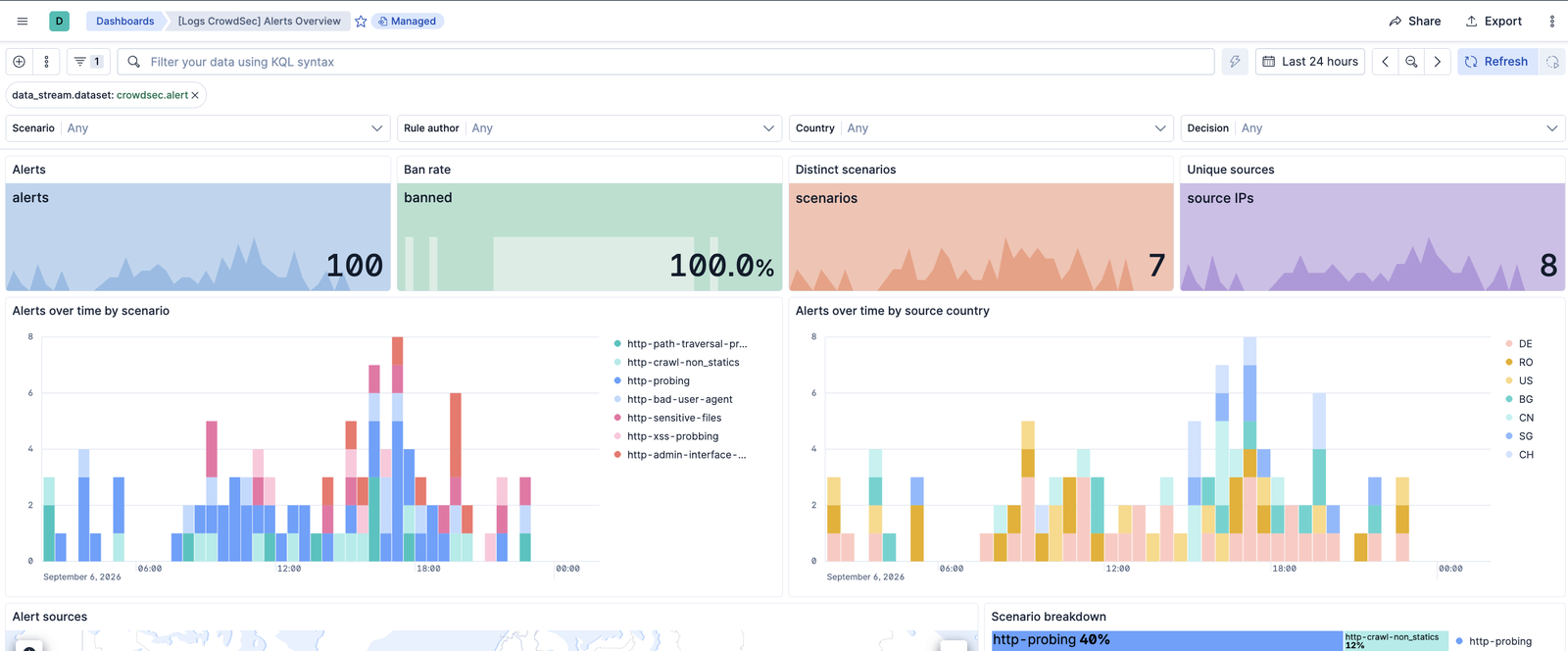1568x651 pixels.
Task: Click Alerts over time by source country title
Action: pos(892,311)
